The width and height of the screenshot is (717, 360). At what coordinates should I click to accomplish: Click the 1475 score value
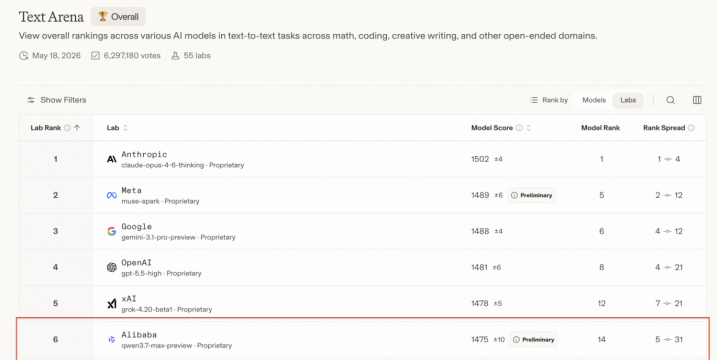(480, 339)
